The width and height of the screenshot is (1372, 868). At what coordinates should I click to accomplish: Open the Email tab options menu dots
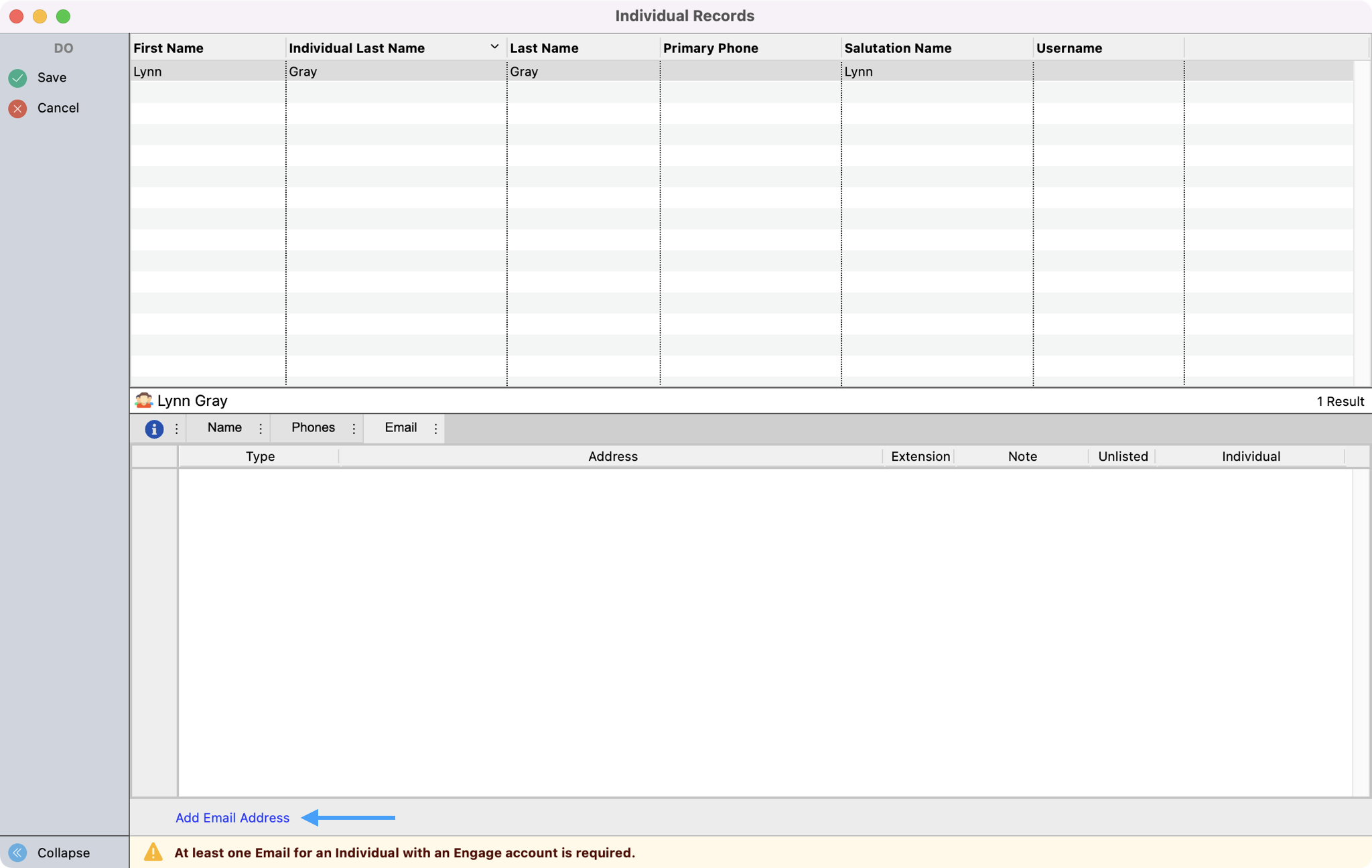pyautogui.click(x=435, y=429)
